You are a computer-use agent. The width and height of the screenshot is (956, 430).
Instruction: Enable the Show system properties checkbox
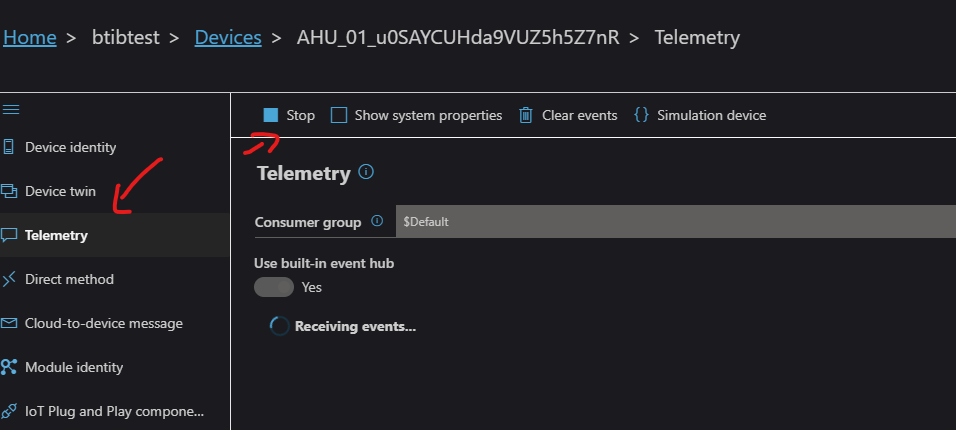point(339,115)
